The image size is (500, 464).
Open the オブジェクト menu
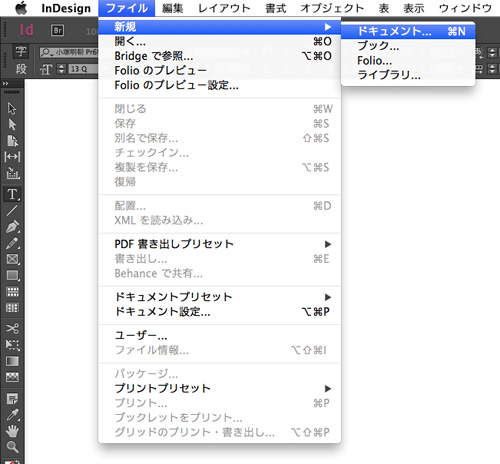[x=332, y=8]
